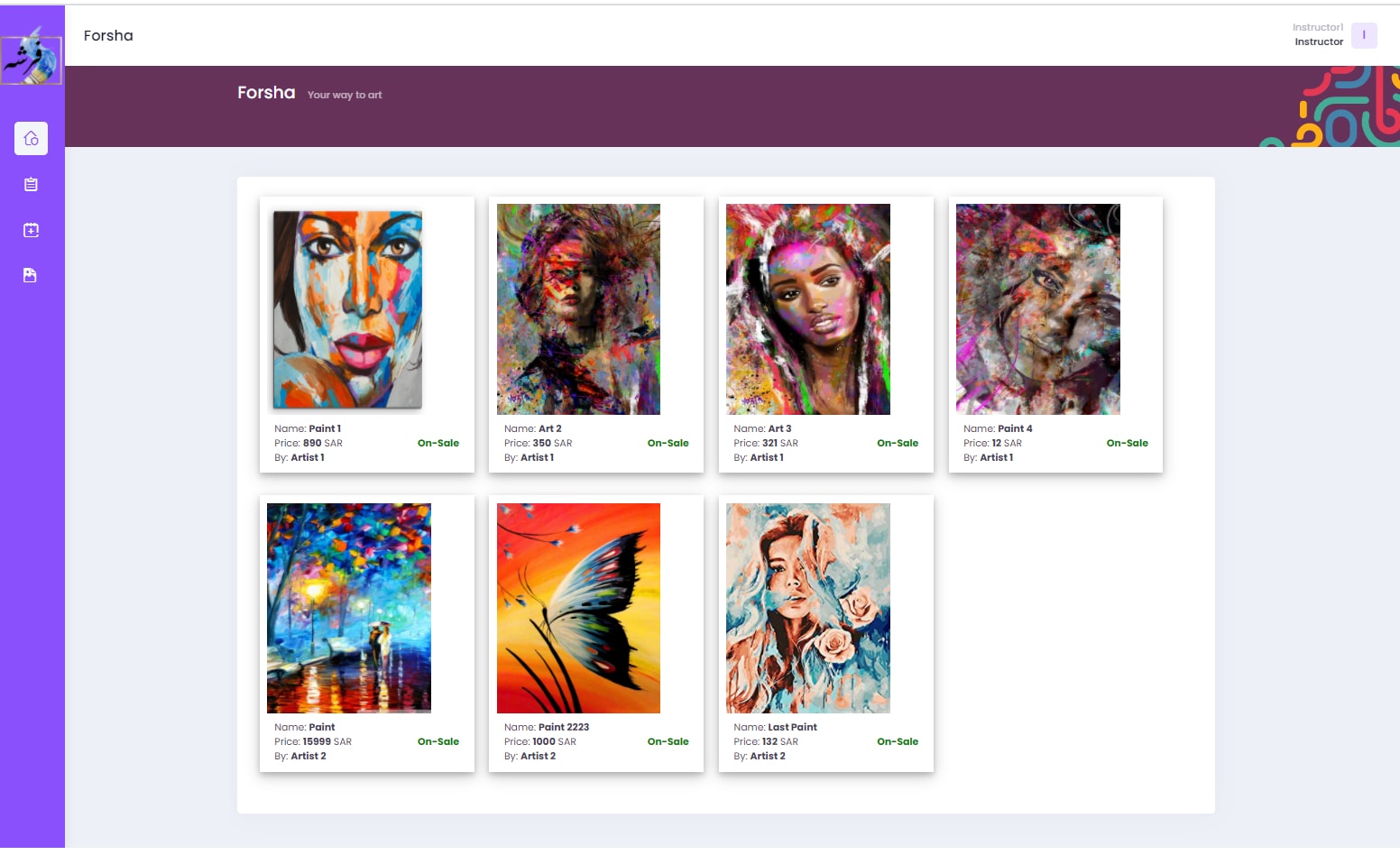Click the 'Name: Paint 2223' label
The width and height of the screenshot is (1400, 855).
pos(547,727)
